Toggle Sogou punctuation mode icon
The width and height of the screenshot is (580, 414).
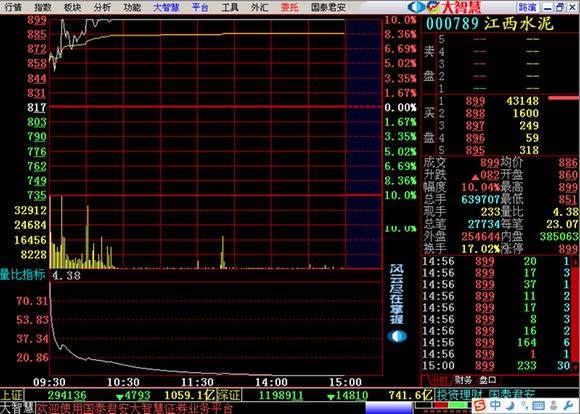(x=525, y=405)
